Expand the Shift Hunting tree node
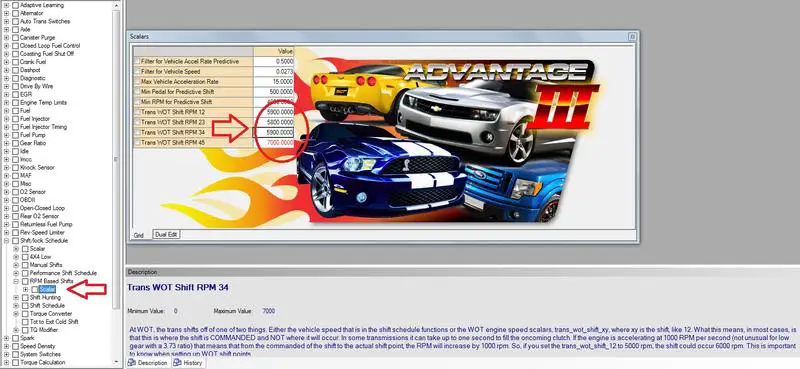800x369 pixels. coord(16,298)
